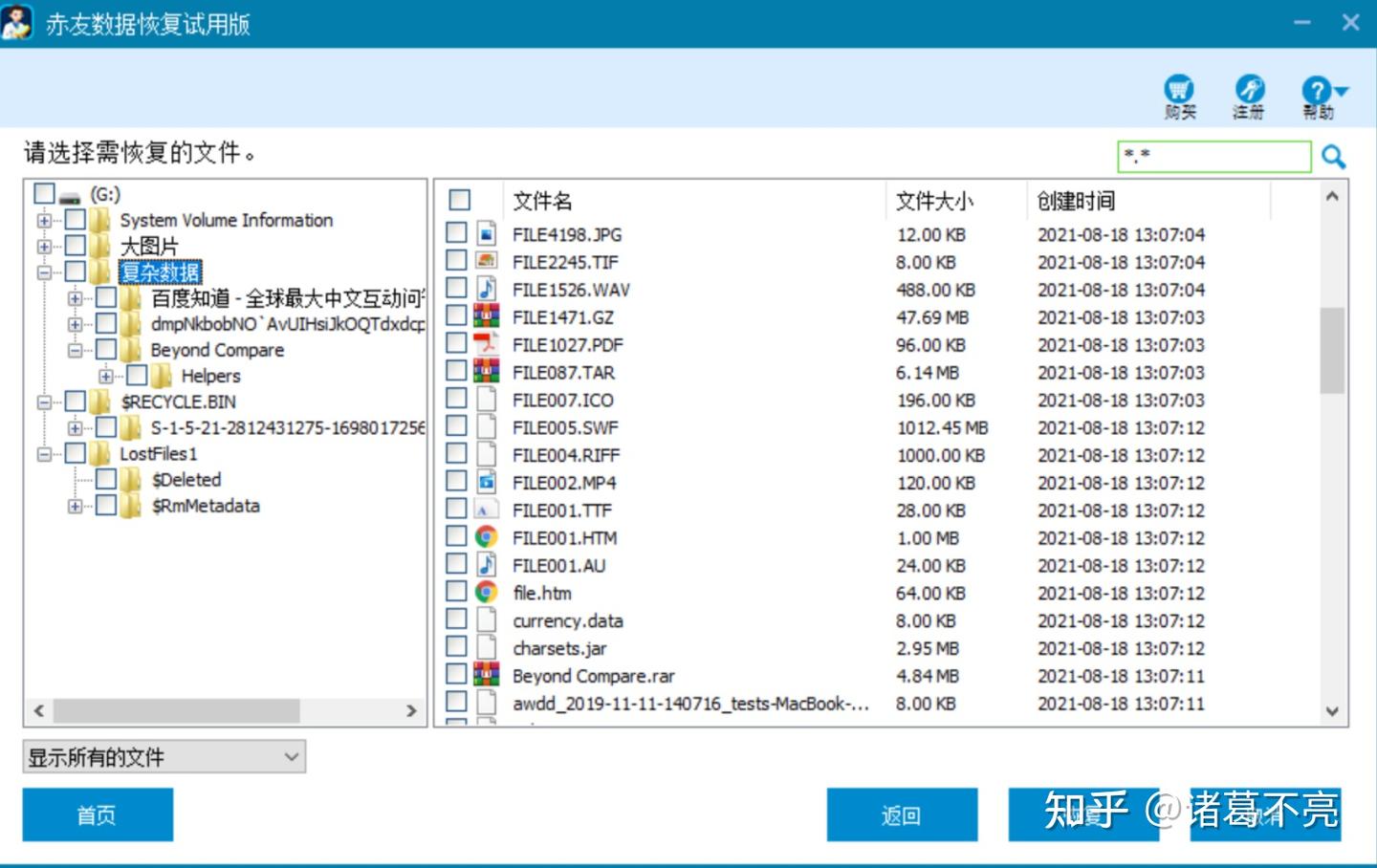This screenshot has width=1377, height=868.
Task: Click the magnifier search icon
Action: pos(1333,156)
